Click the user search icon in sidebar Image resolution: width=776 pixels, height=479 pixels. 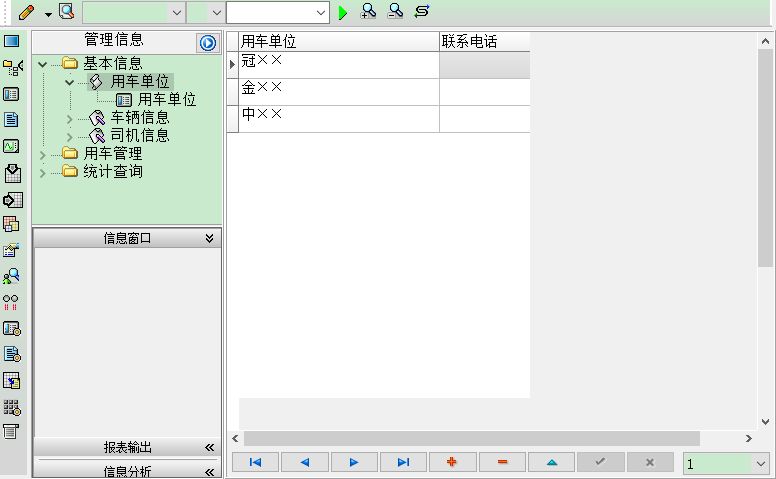pyautogui.click(x=11, y=276)
